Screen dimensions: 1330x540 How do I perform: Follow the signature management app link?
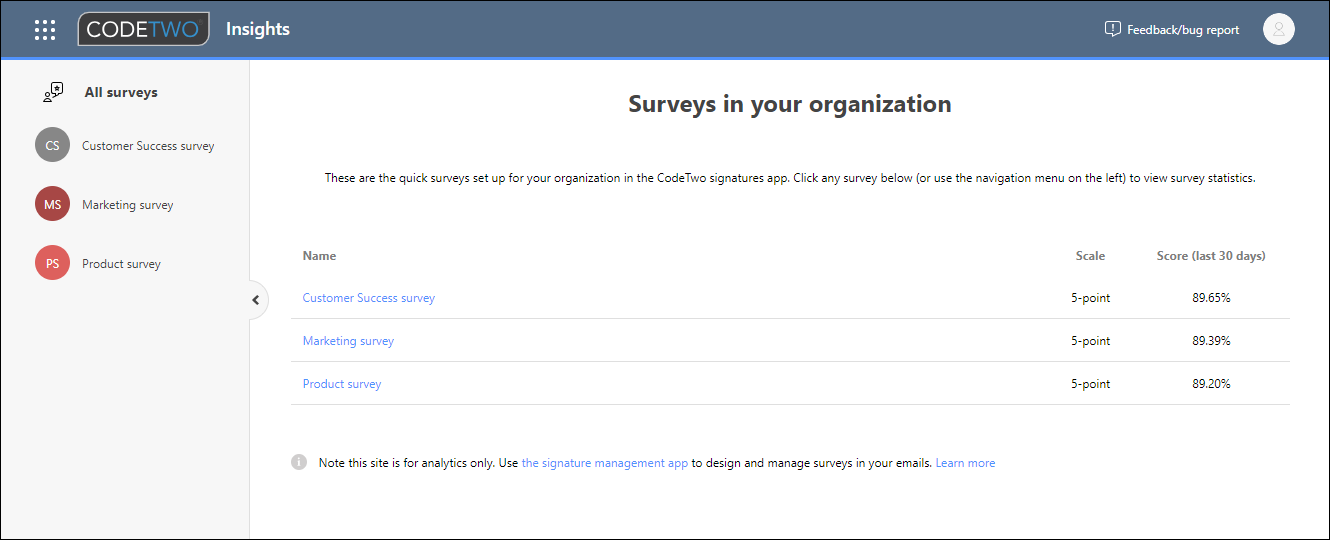pos(605,463)
